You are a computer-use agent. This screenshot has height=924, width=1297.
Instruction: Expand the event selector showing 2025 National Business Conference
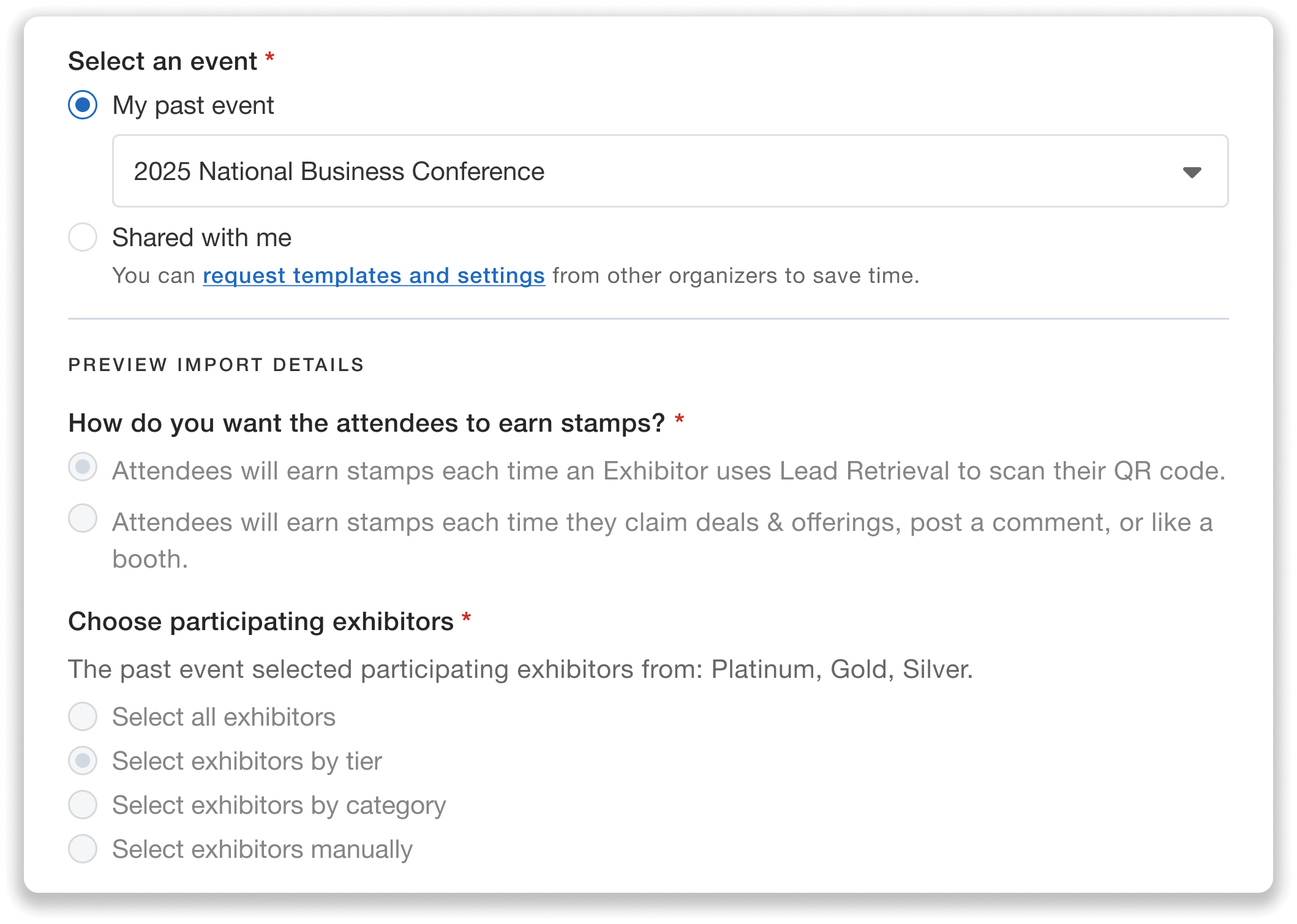coord(671,171)
